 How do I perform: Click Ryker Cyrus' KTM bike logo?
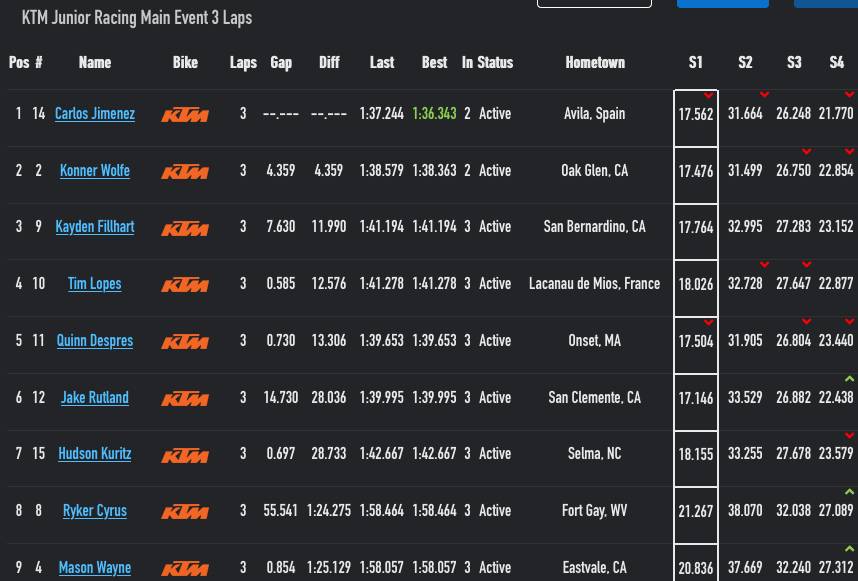[185, 512]
